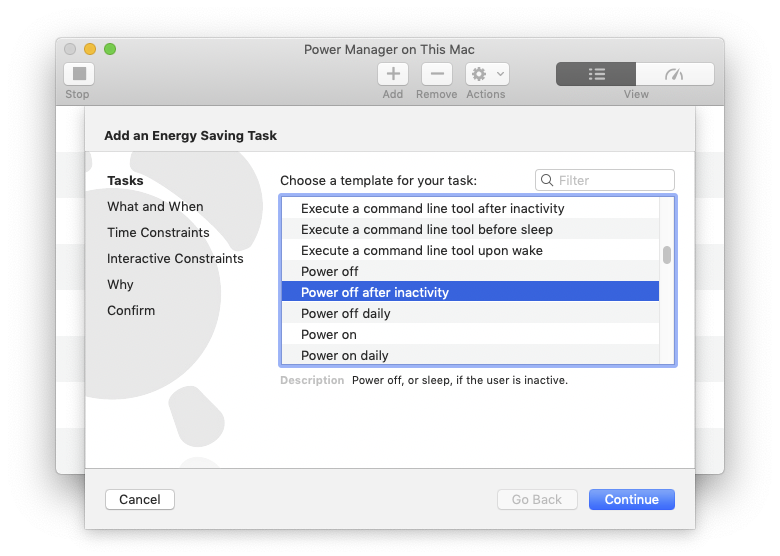
Task: Switch to the gauge view icon
Action: 675,74
